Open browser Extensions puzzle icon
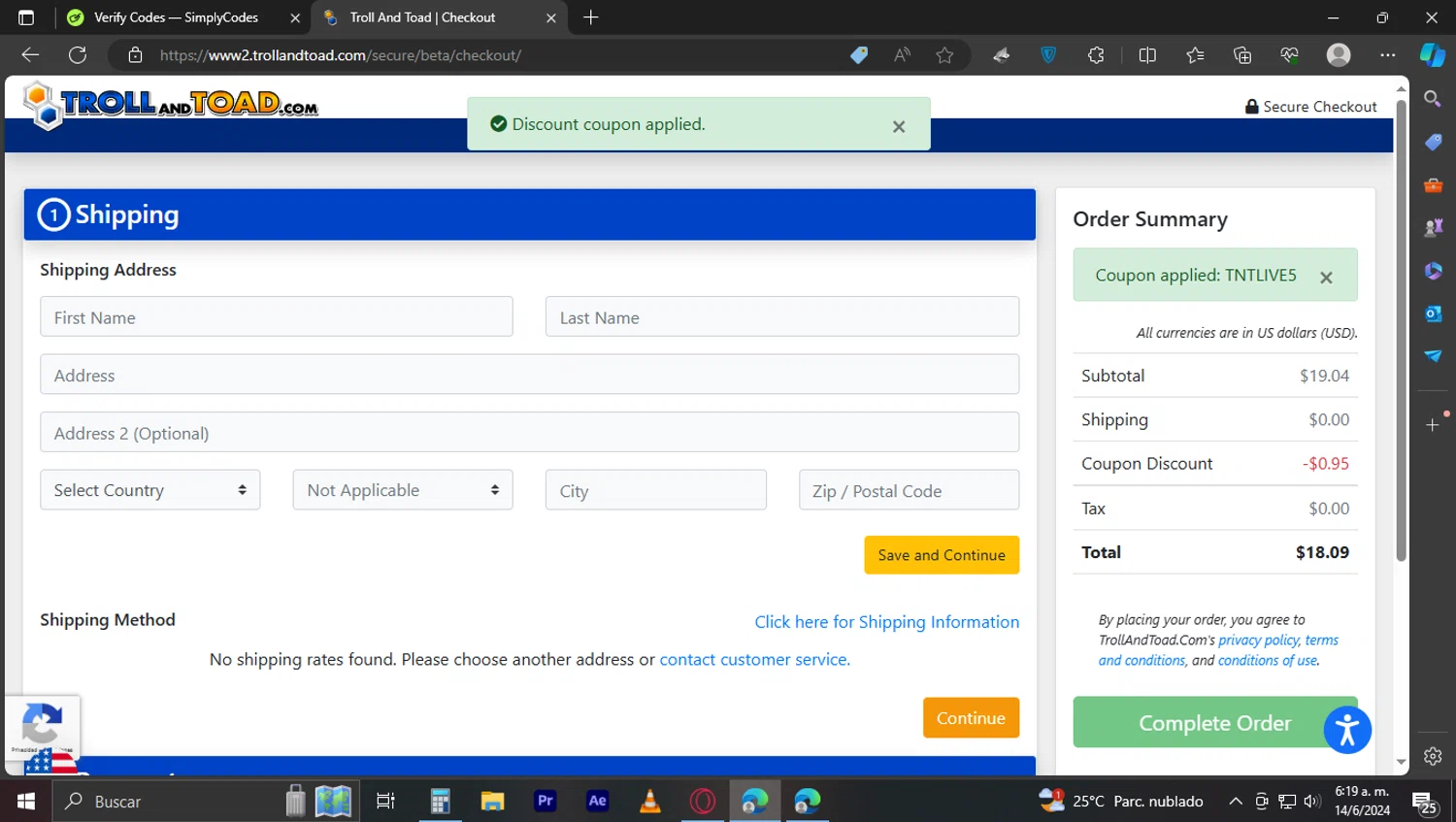The height and width of the screenshot is (822, 1456). coord(1096,55)
